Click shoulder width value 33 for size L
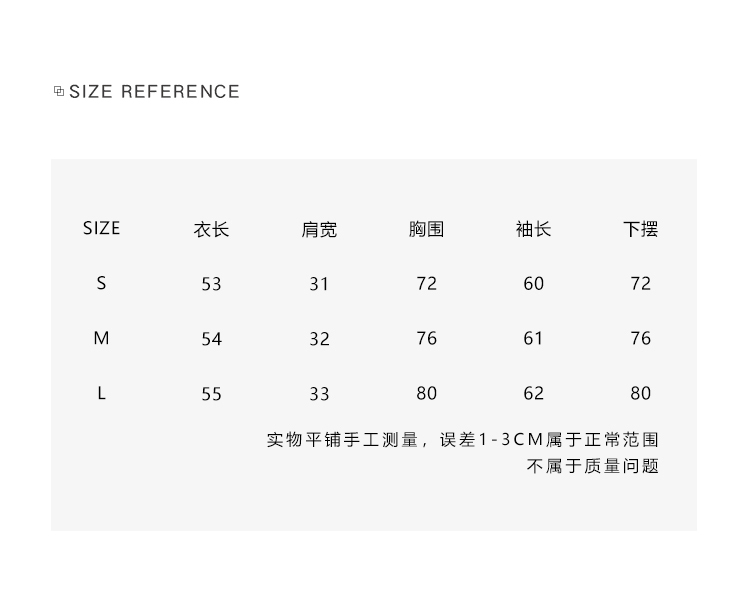Viewport: 750px width, 597px height. 319,394
